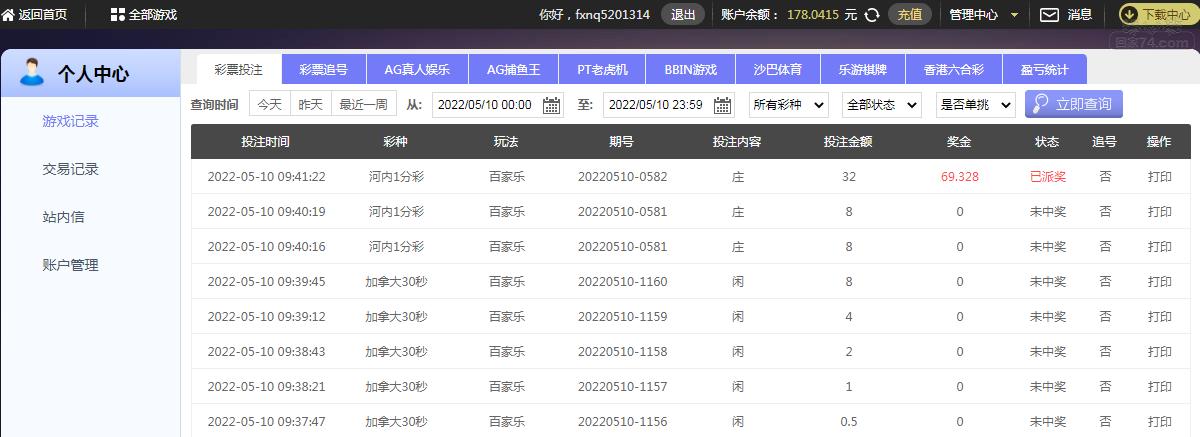This screenshot has height=437, width=1200.
Task: Click the 充值 recharge button
Action: (909, 15)
